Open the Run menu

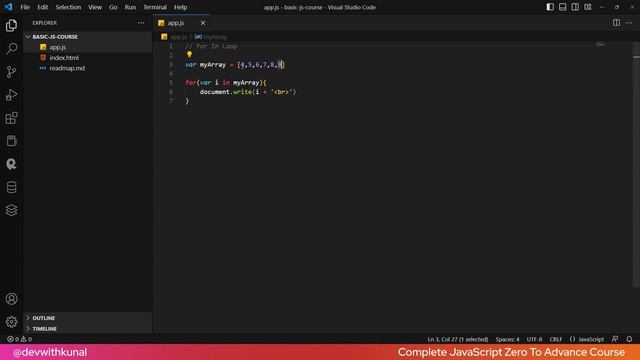pos(130,7)
